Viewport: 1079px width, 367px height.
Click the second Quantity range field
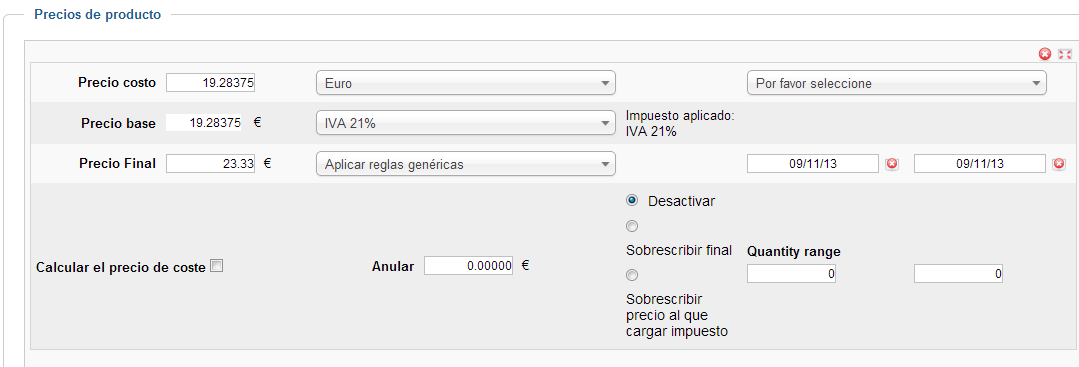click(959, 274)
